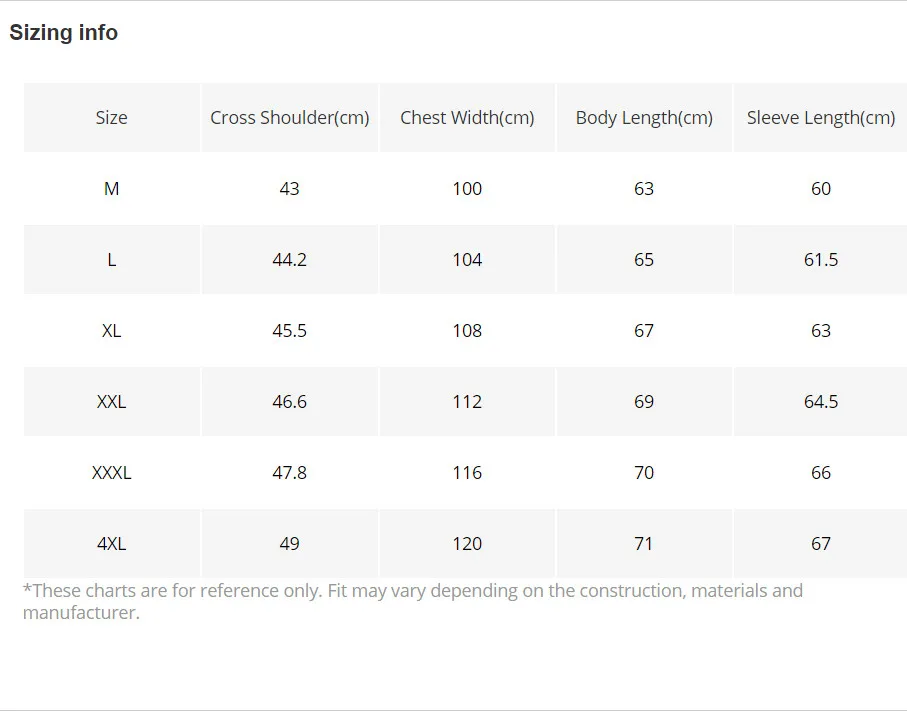Click the 44.2 cross shoulder value
The height and width of the screenshot is (711, 907).
pyautogui.click(x=290, y=260)
